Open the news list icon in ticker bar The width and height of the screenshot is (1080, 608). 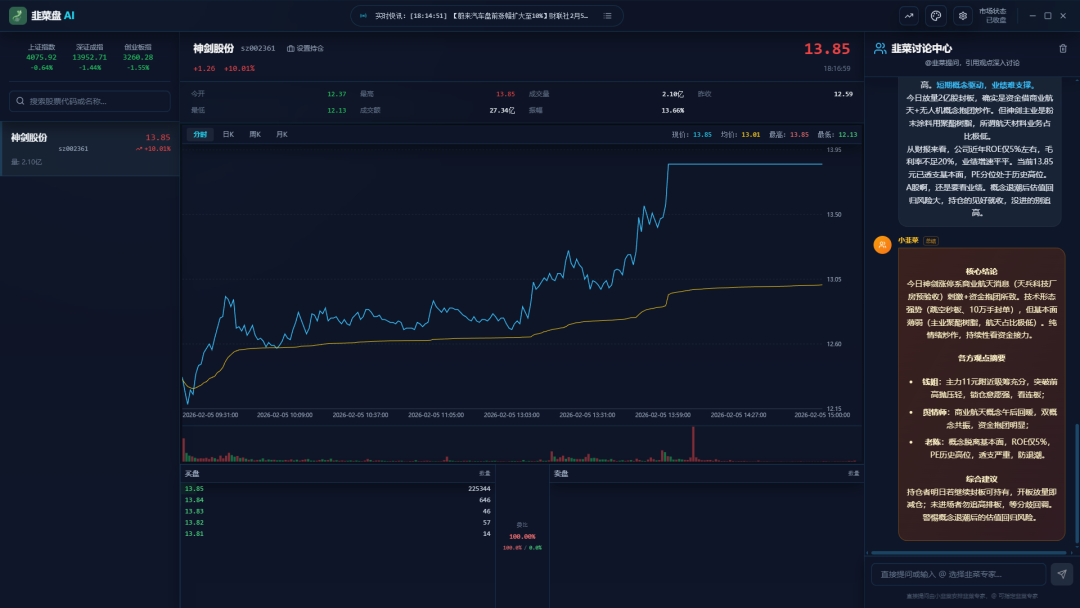coord(607,16)
